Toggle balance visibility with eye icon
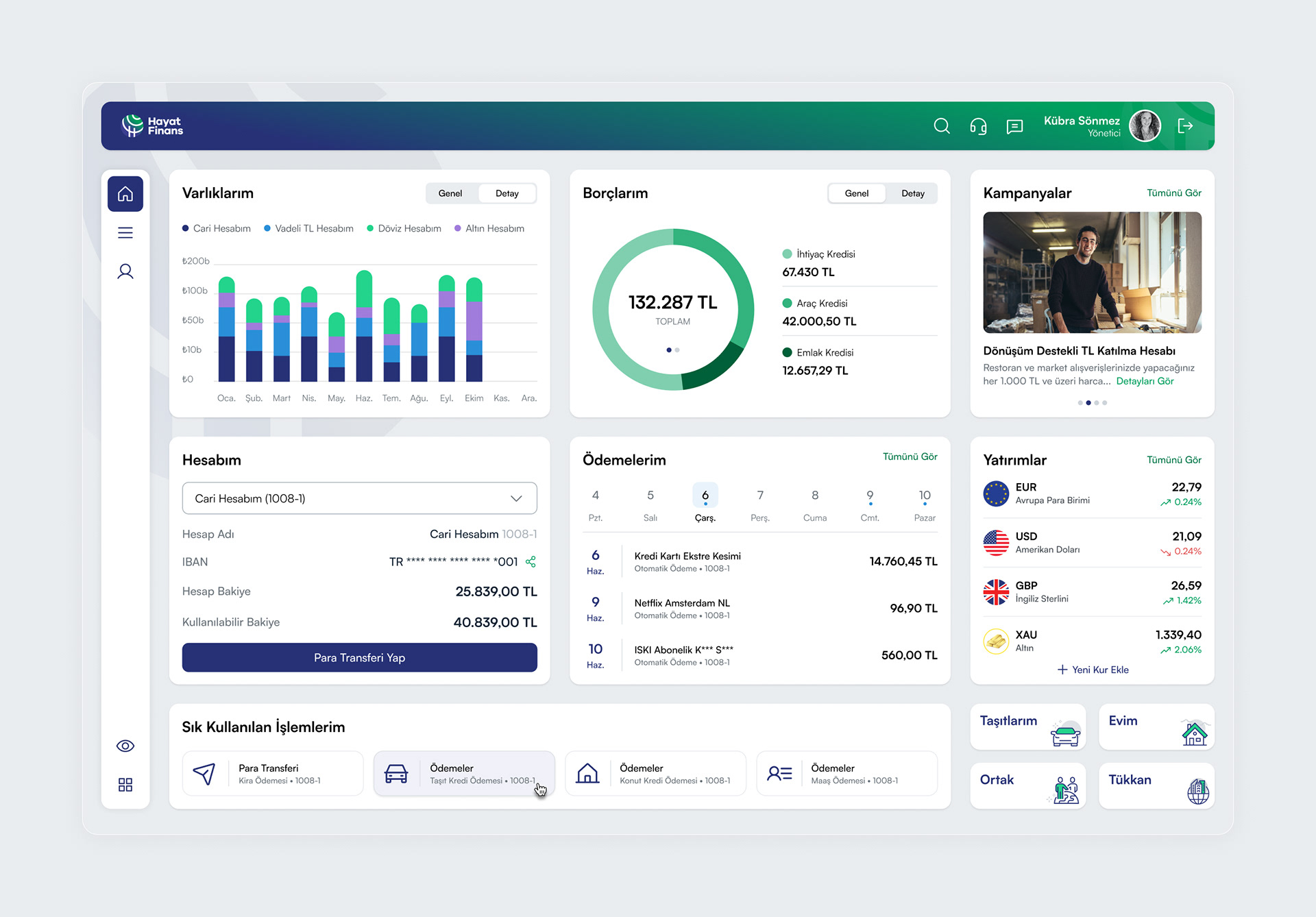This screenshot has width=1316, height=917. (125, 746)
